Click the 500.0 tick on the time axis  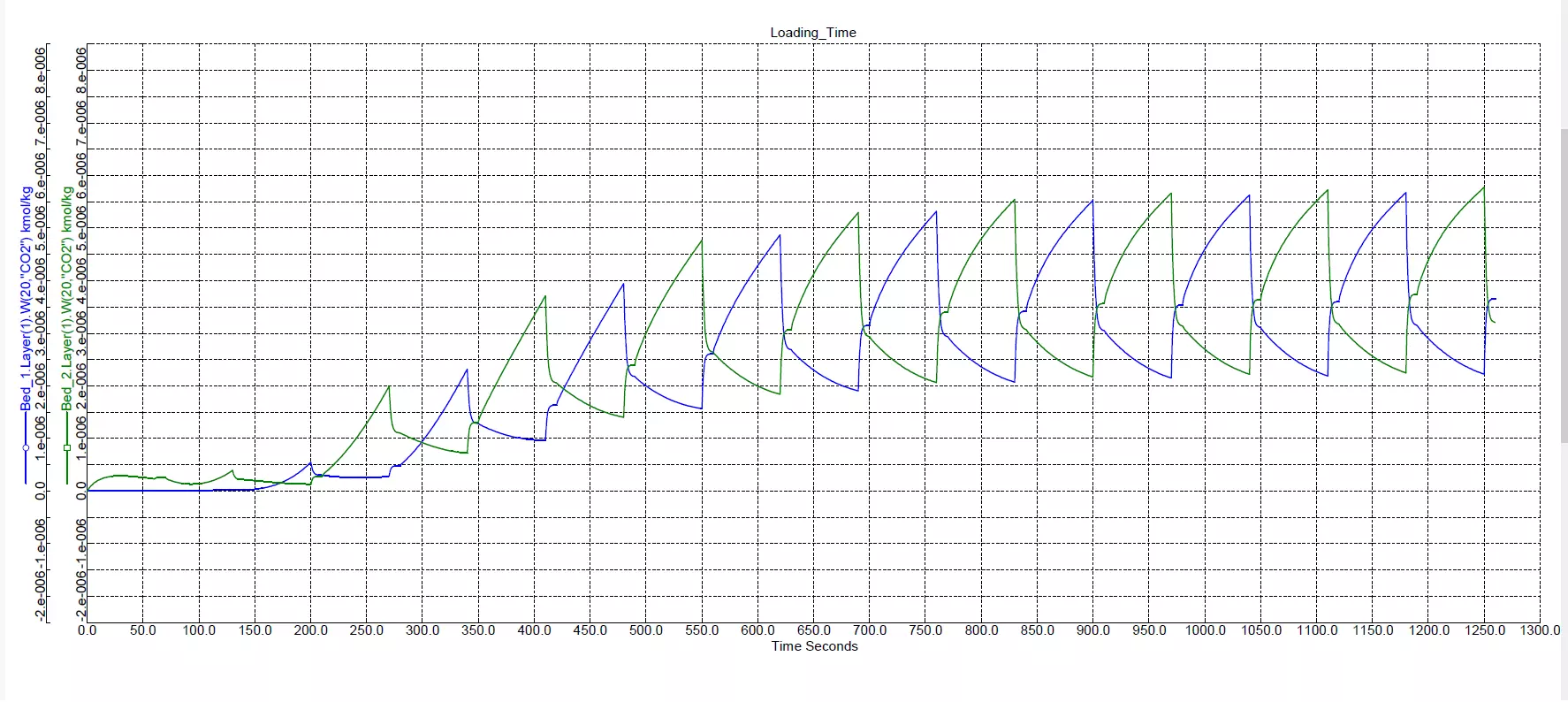point(646,630)
